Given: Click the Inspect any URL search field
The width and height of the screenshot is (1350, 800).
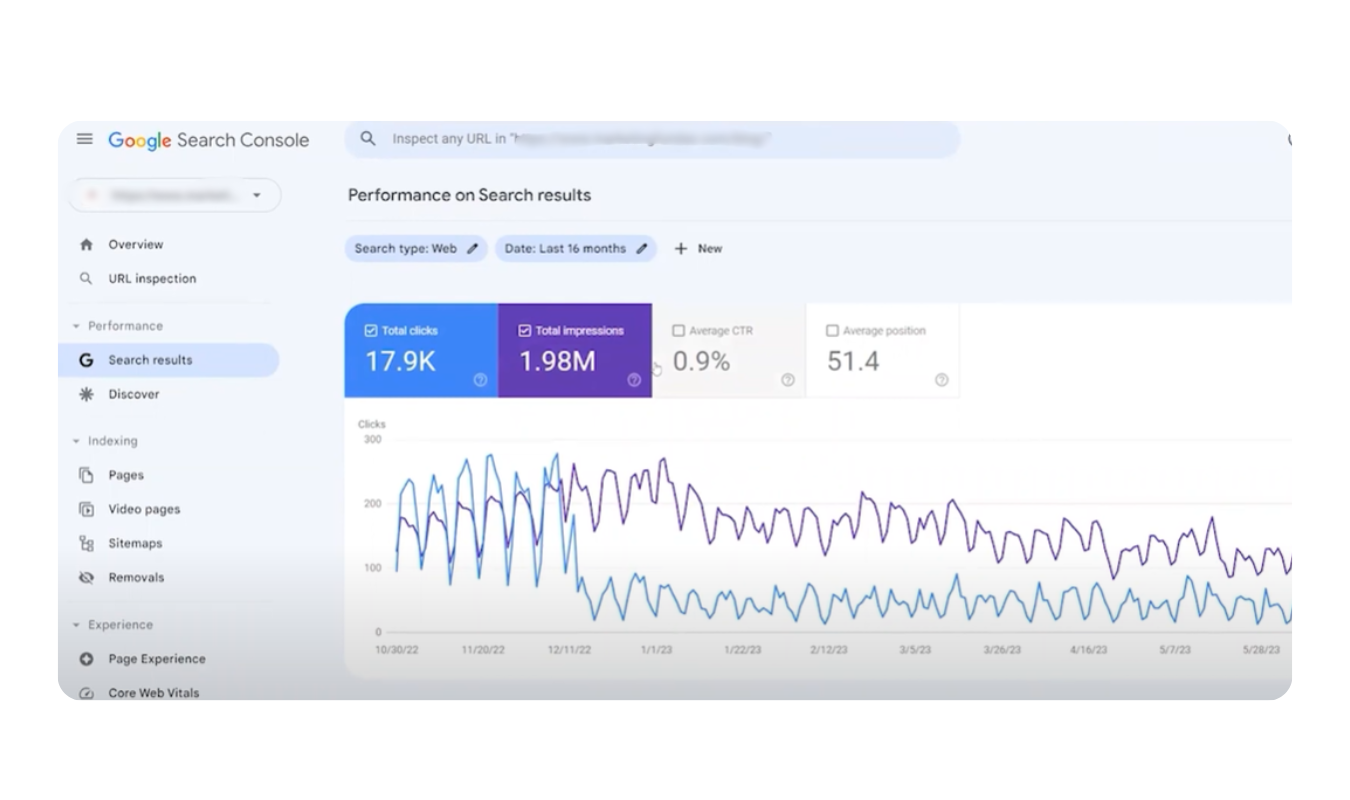Looking at the screenshot, I should tap(650, 139).
